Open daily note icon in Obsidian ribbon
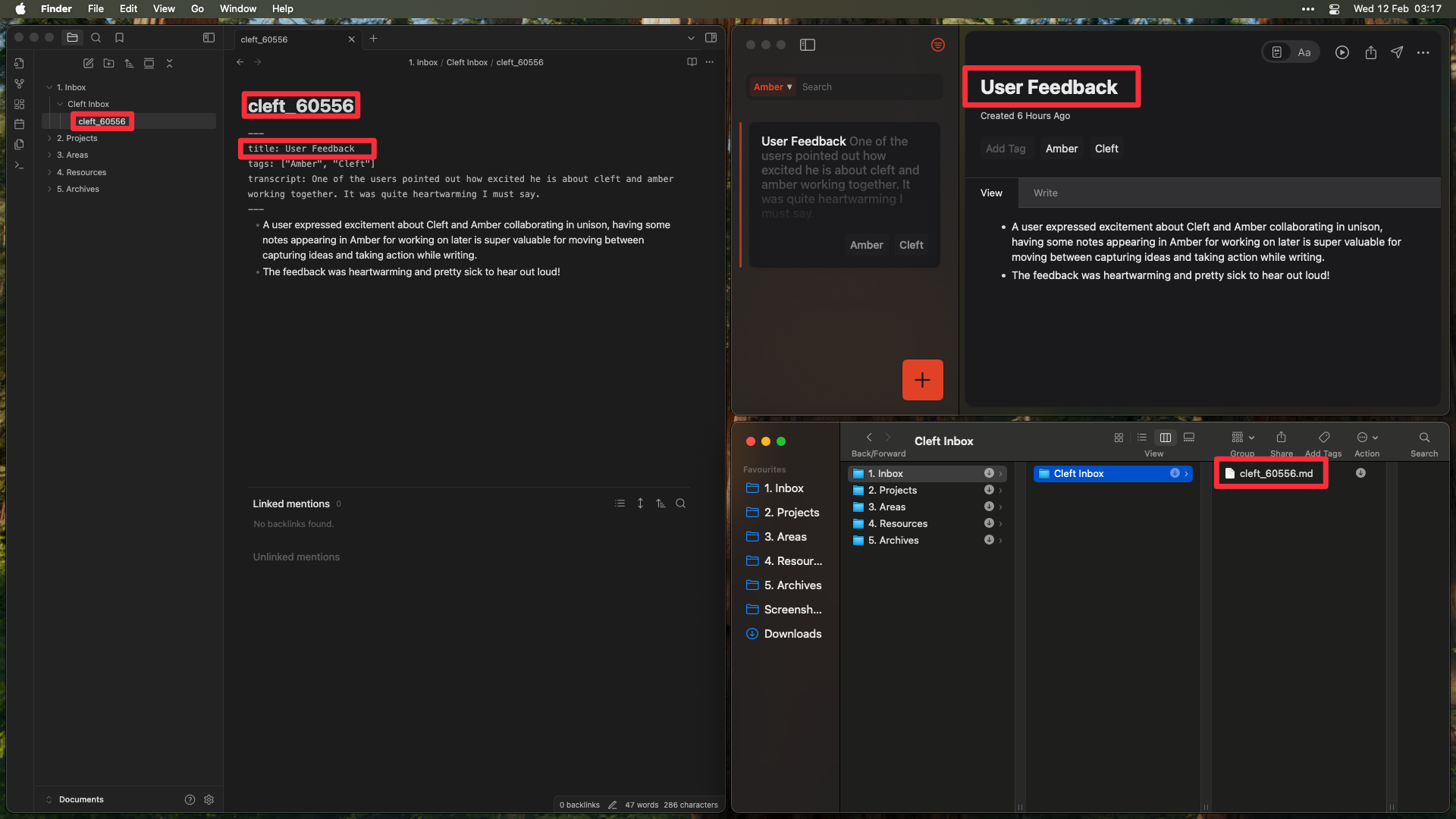Viewport: 1456px width, 819px height. tap(20, 124)
